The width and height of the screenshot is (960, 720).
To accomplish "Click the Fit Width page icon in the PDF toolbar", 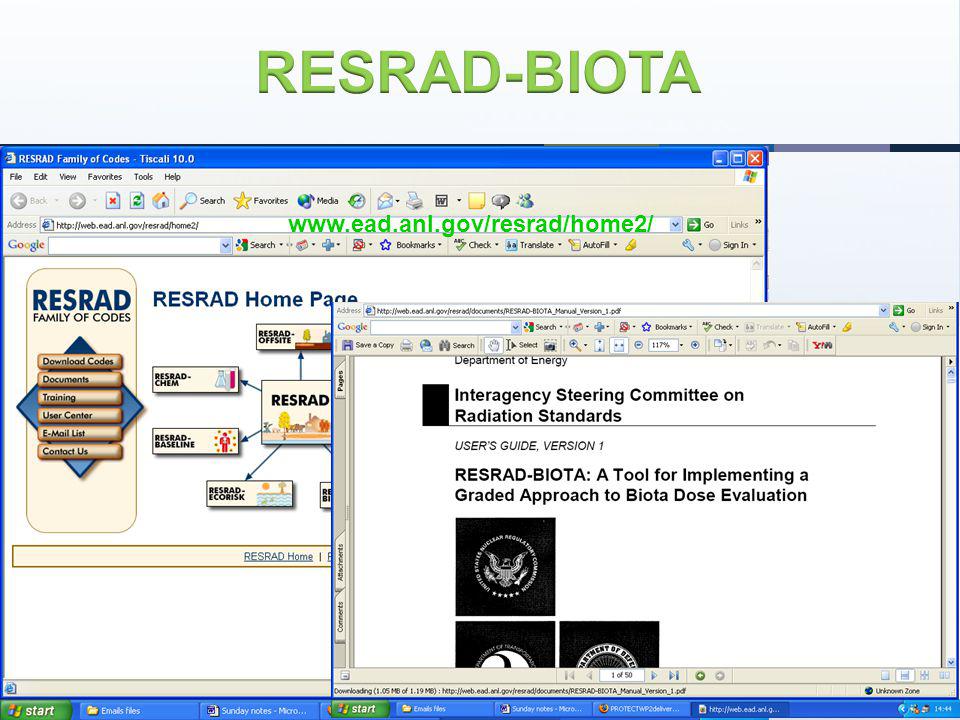I will coord(619,345).
